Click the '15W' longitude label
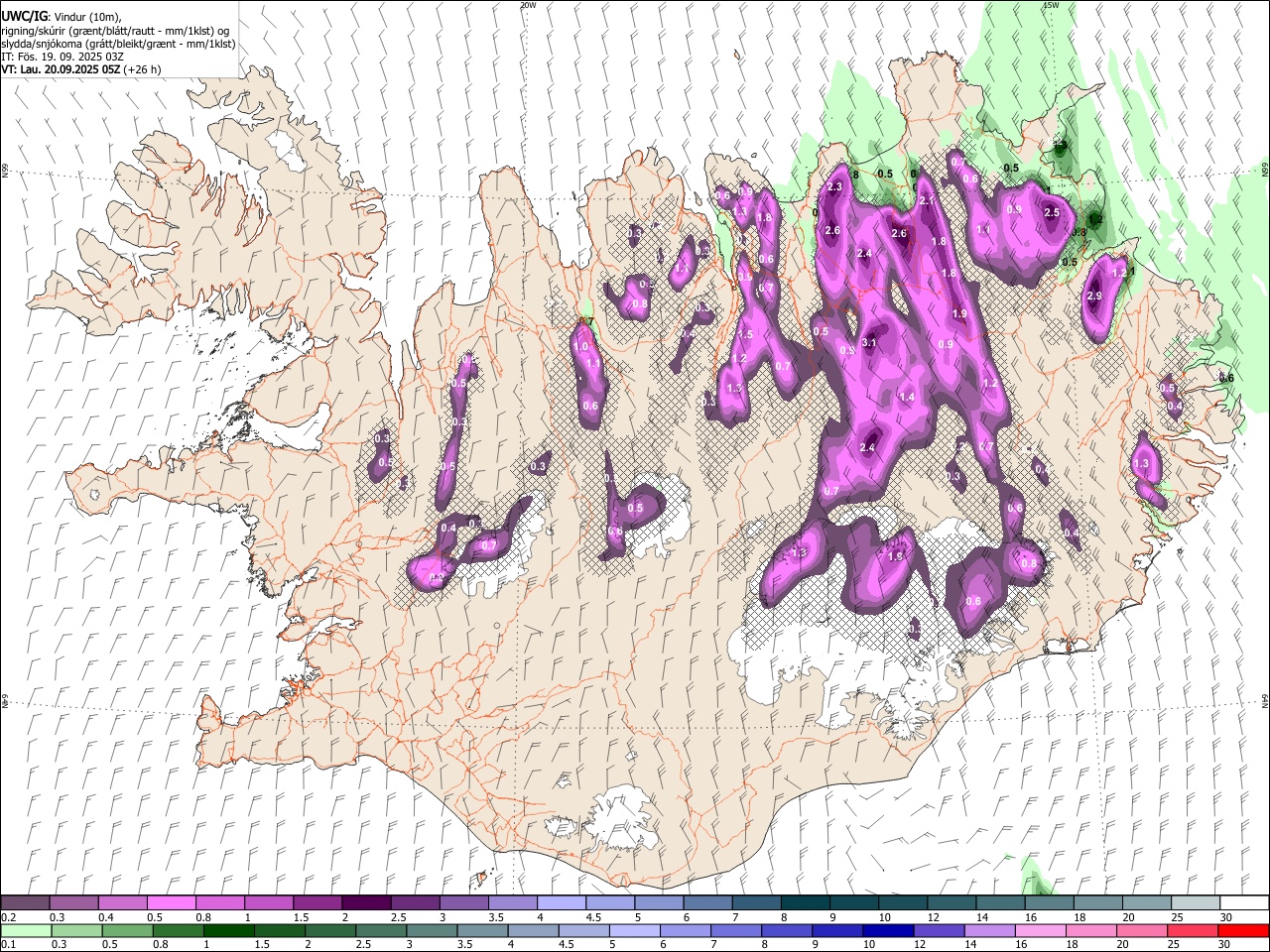 click(1052, 5)
